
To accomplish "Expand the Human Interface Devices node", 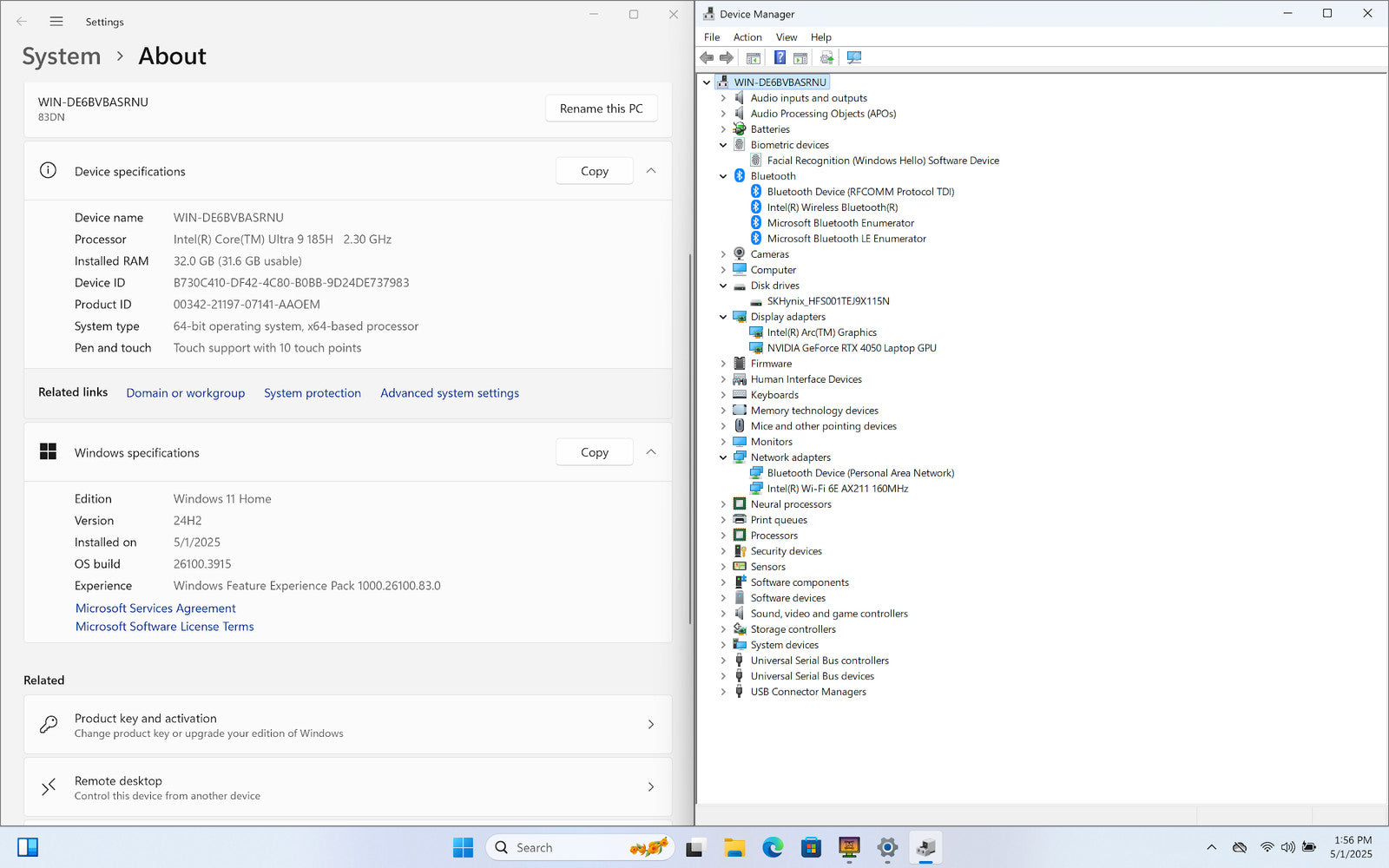I will [x=723, y=379].
